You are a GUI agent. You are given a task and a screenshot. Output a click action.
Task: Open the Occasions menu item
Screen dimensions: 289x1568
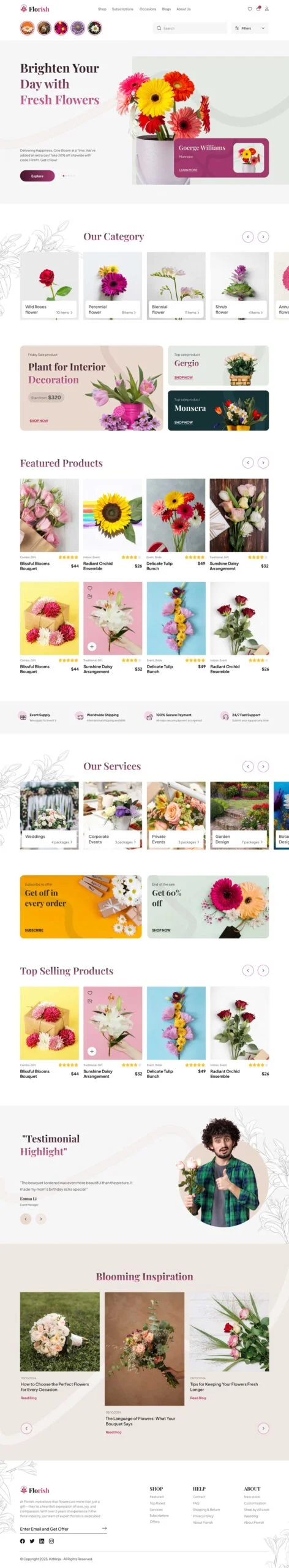tap(148, 9)
